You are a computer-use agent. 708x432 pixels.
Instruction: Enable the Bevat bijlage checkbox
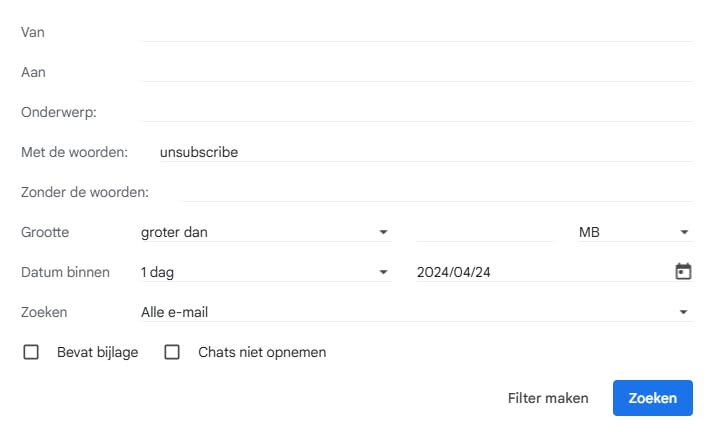[x=31, y=352]
